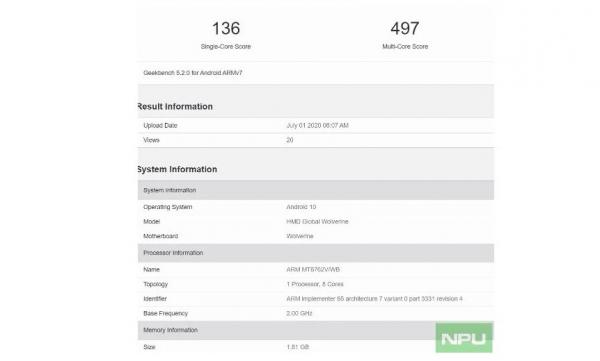Select the Model label
Image resolution: width=600 pixels, height=361 pixels.
(x=152, y=222)
